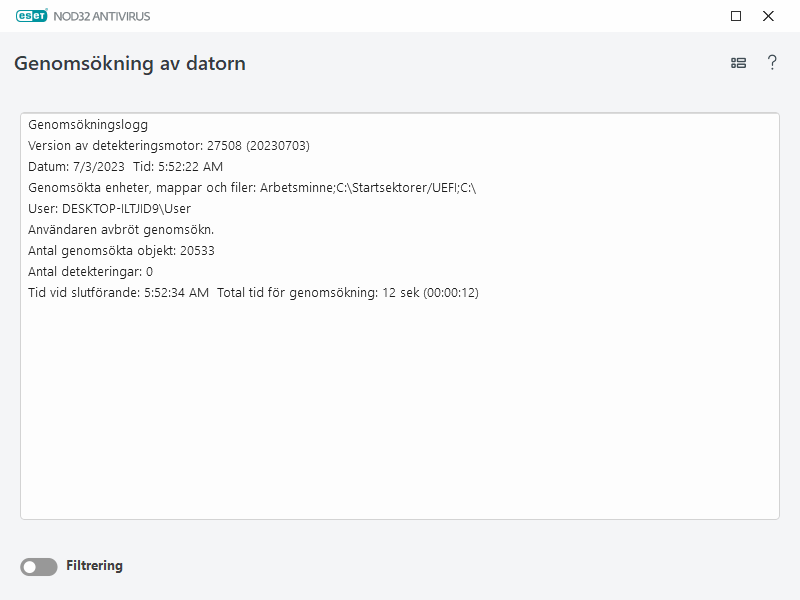
Task: Click the ESET logo in the title bar
Action: 31,16
